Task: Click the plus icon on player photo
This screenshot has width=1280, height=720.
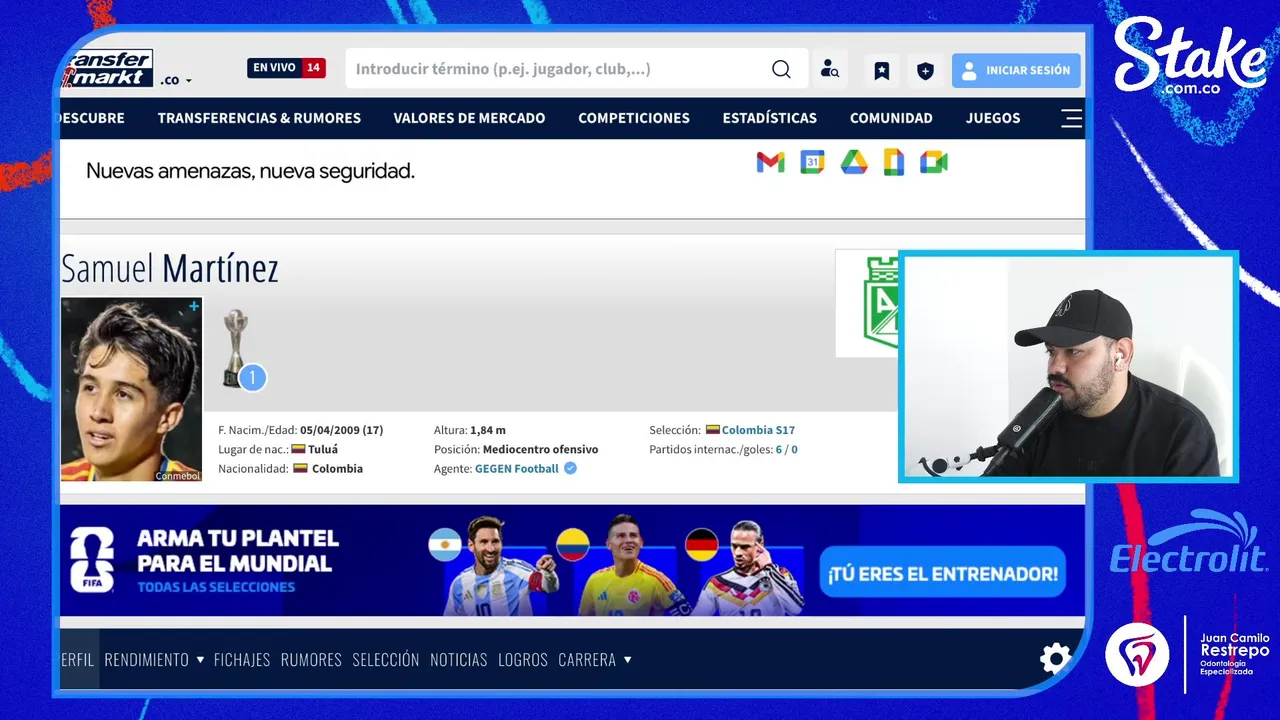Action: (x=193, y=306)
